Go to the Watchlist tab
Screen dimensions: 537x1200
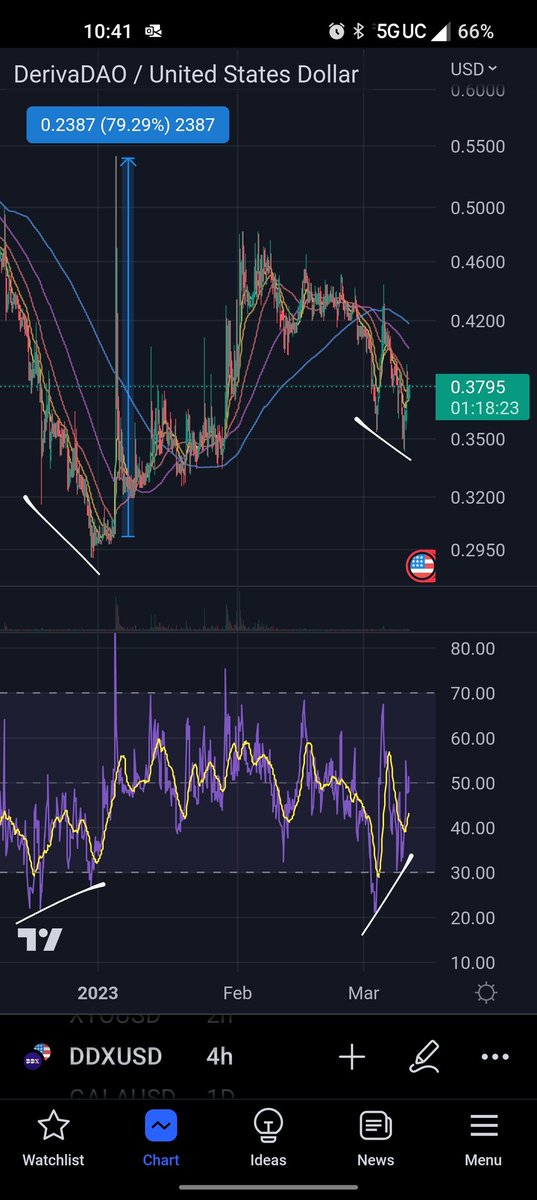point(53,1139)
